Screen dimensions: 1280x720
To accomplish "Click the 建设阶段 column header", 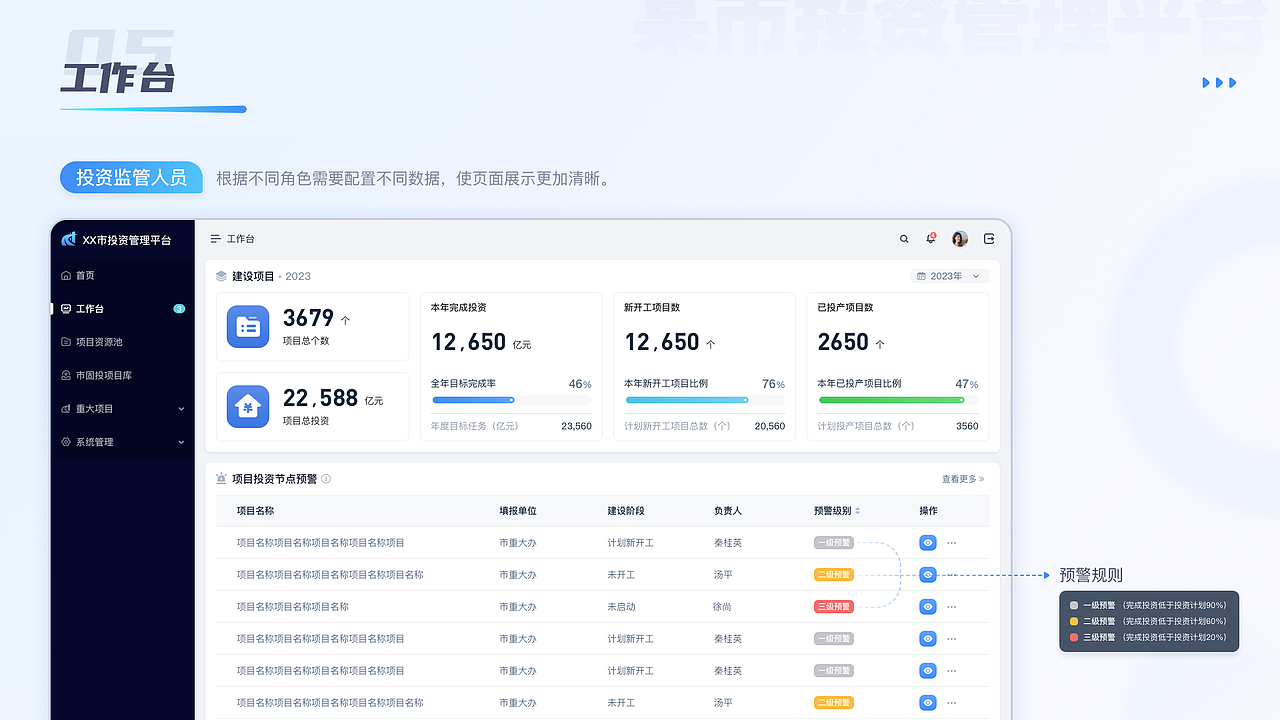I will point(626,511).
